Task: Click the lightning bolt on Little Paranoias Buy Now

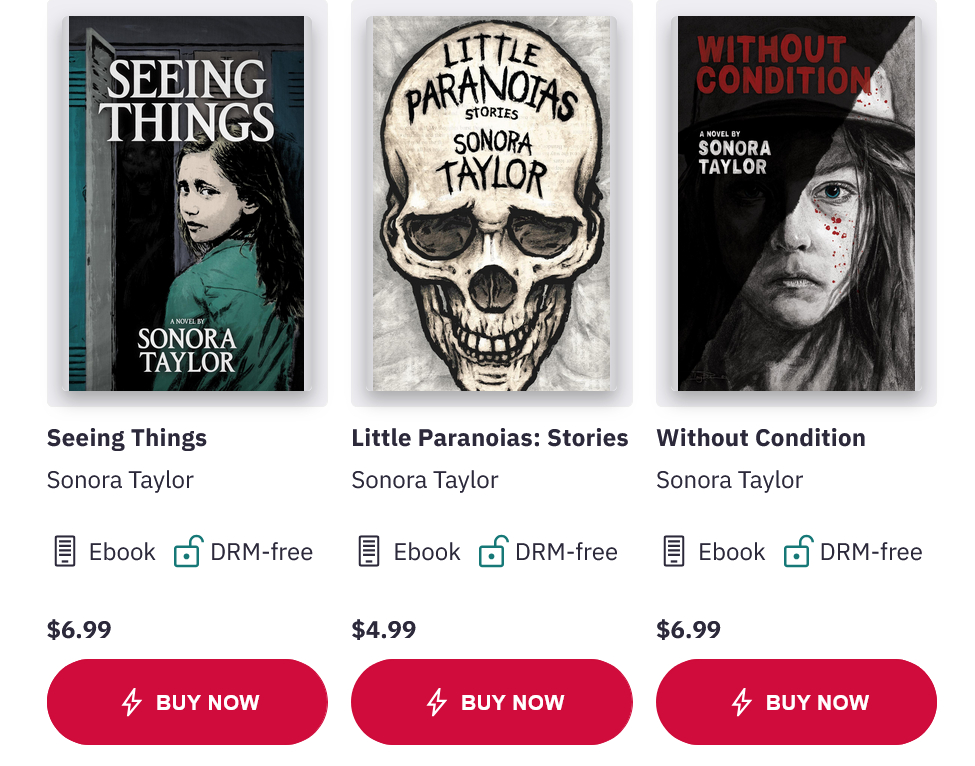Action: pos(437,702)
